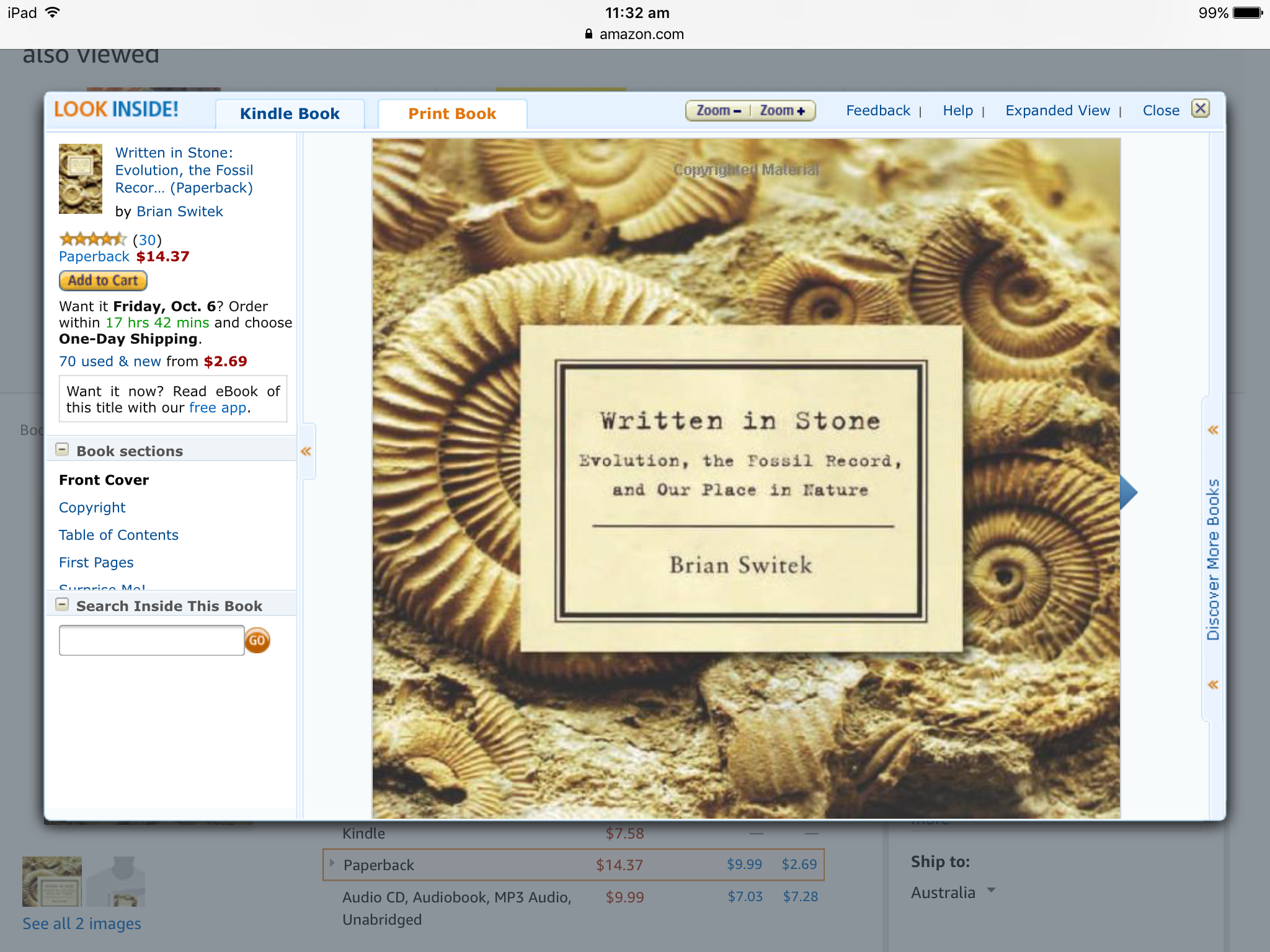Go to the Copyright section
This screenshot has height=952, width=1270.
coord(92,508)
